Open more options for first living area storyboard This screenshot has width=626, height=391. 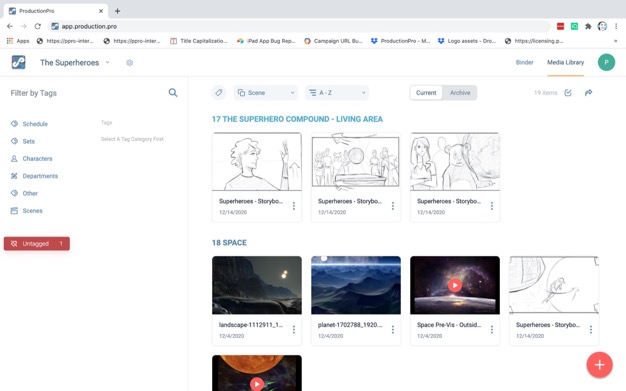(294, 206)
